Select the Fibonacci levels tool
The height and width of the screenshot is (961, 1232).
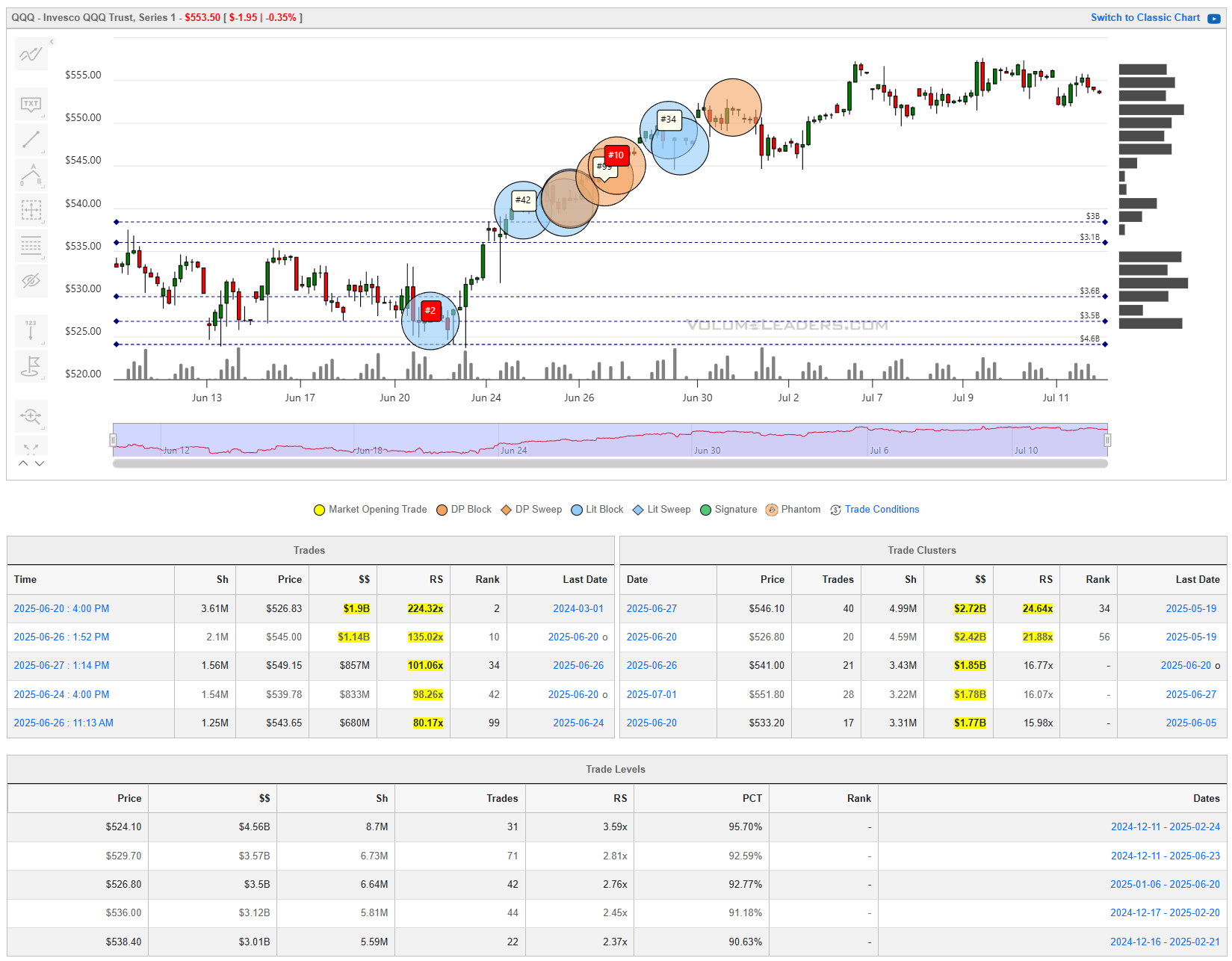click(31, 245)
